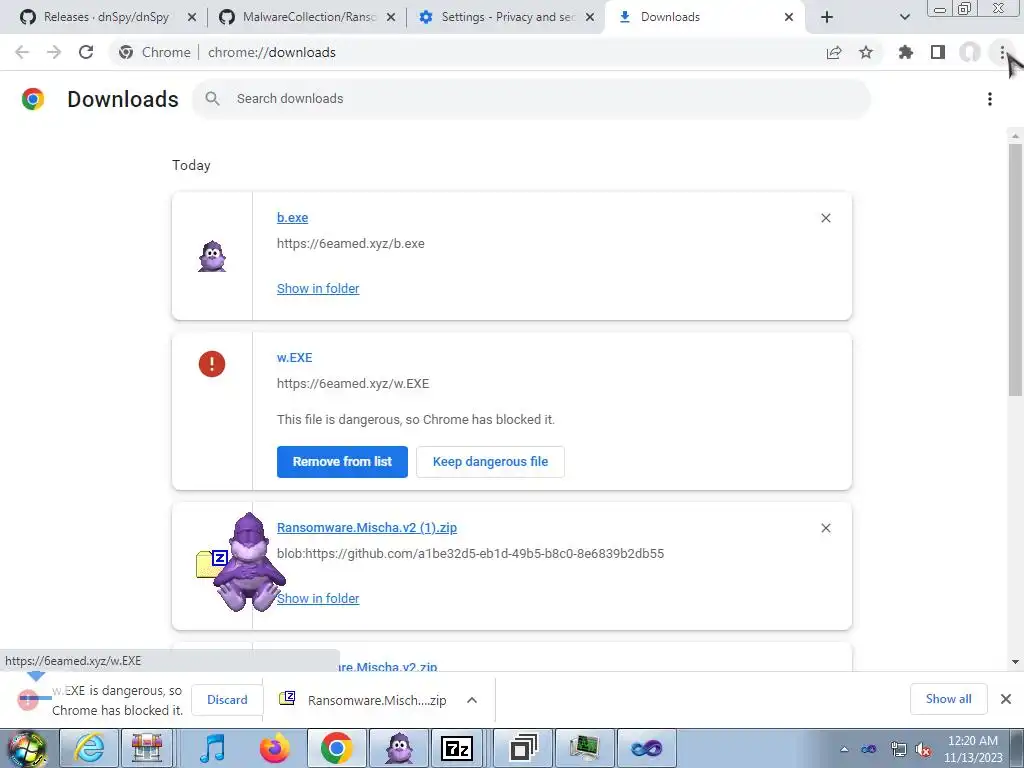Open 7-Zip taskbar icon
The width and height of the screenshot is (1024, 768).
pyautogui.click(x=457, y=748)
